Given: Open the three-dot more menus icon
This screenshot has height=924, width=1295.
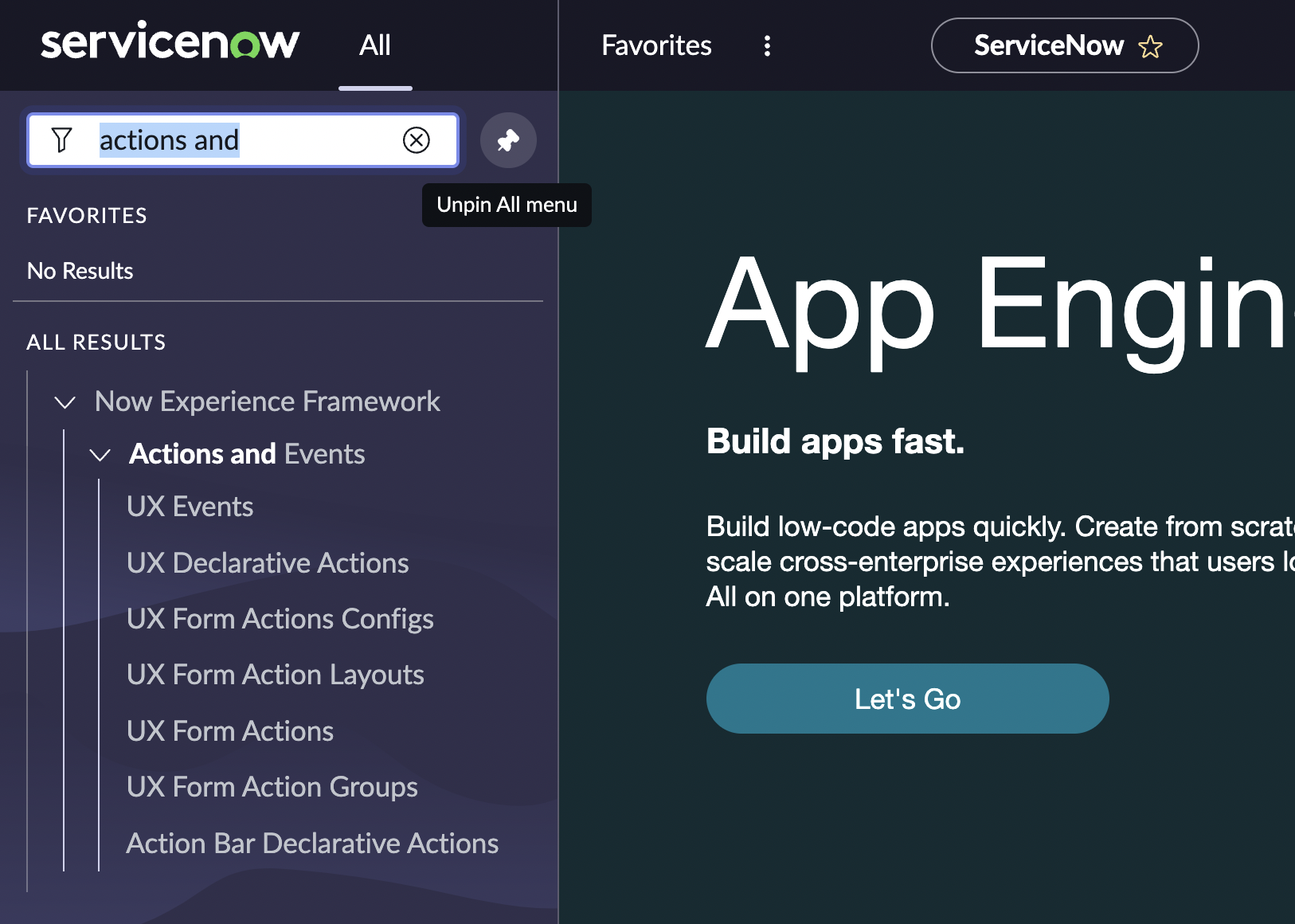Looking at the screenshot, I should [767, 45].
